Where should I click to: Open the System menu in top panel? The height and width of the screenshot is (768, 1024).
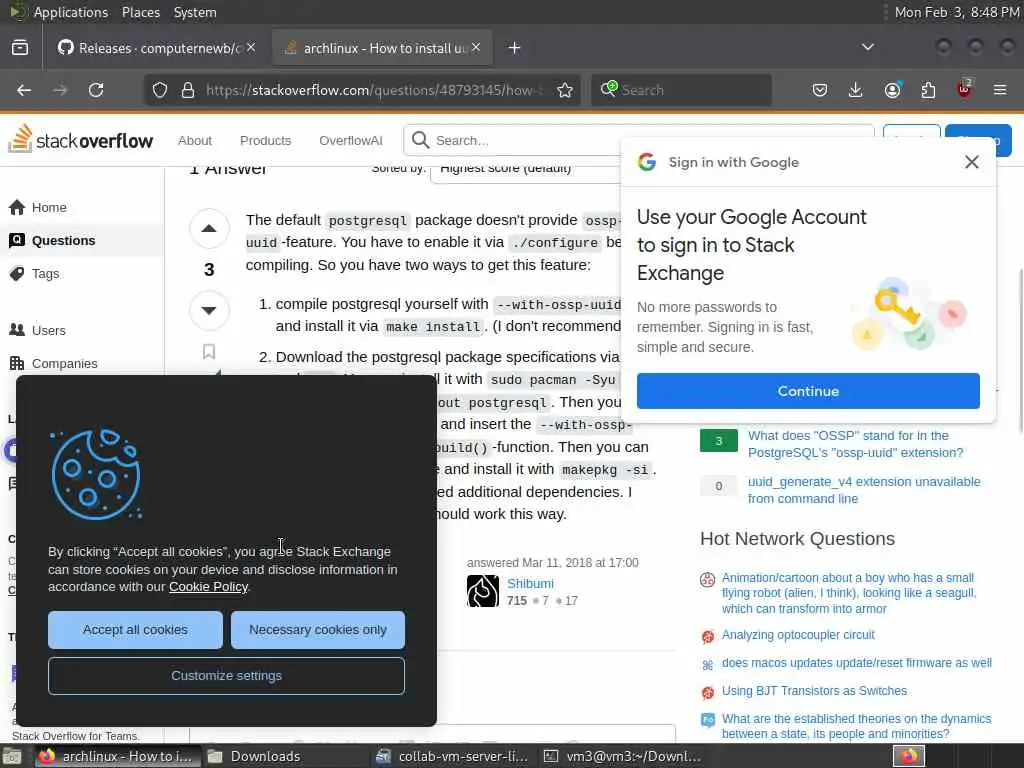[195, 12]
